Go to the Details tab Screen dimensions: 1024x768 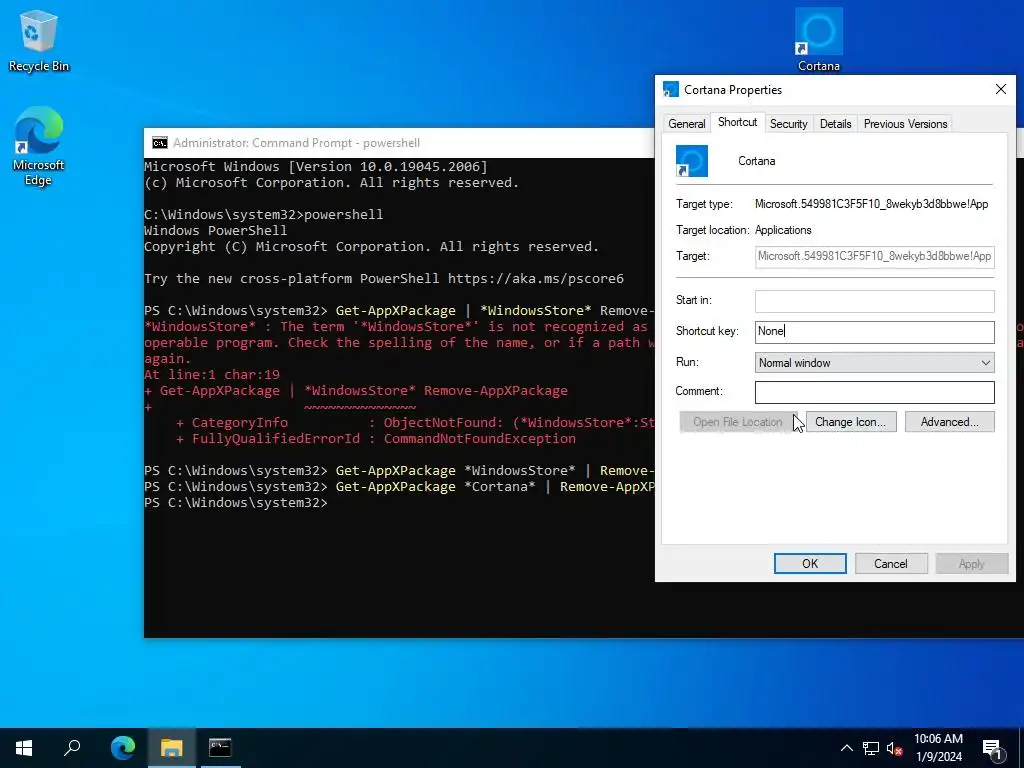coord(835,124)
